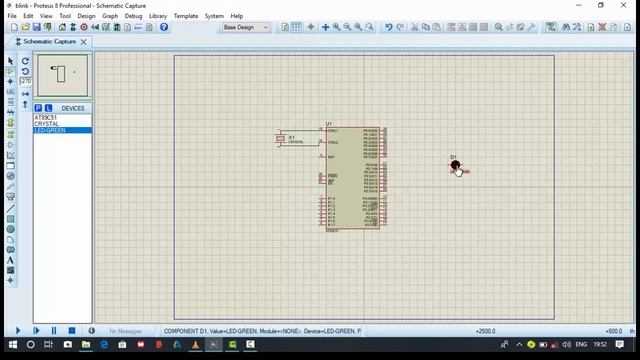640x360 pixels.
Task: Click the L library manage button
Action: pyautogui.click(x=48, y=108)
